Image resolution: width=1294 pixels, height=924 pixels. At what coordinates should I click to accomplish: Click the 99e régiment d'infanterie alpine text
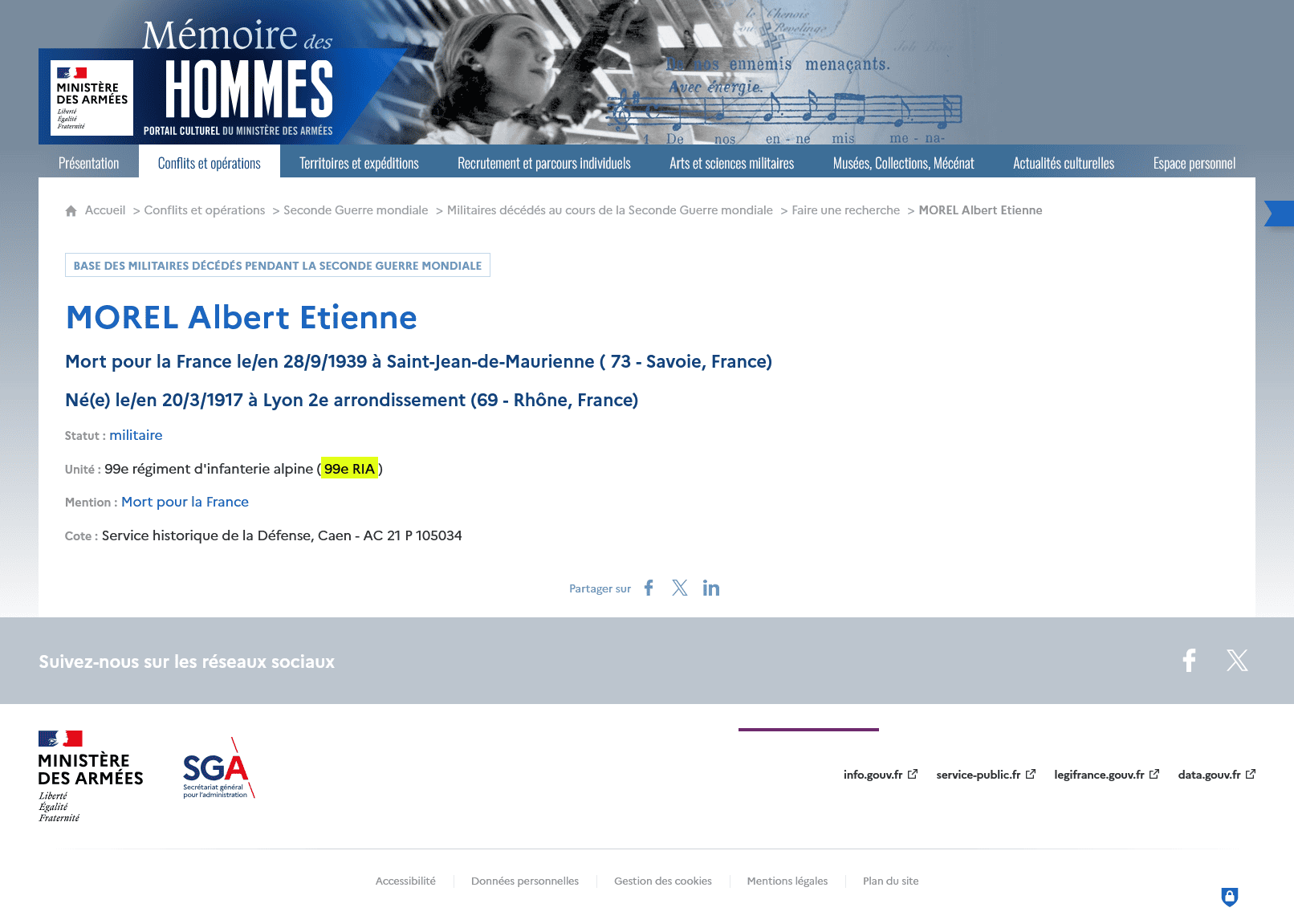209,469
